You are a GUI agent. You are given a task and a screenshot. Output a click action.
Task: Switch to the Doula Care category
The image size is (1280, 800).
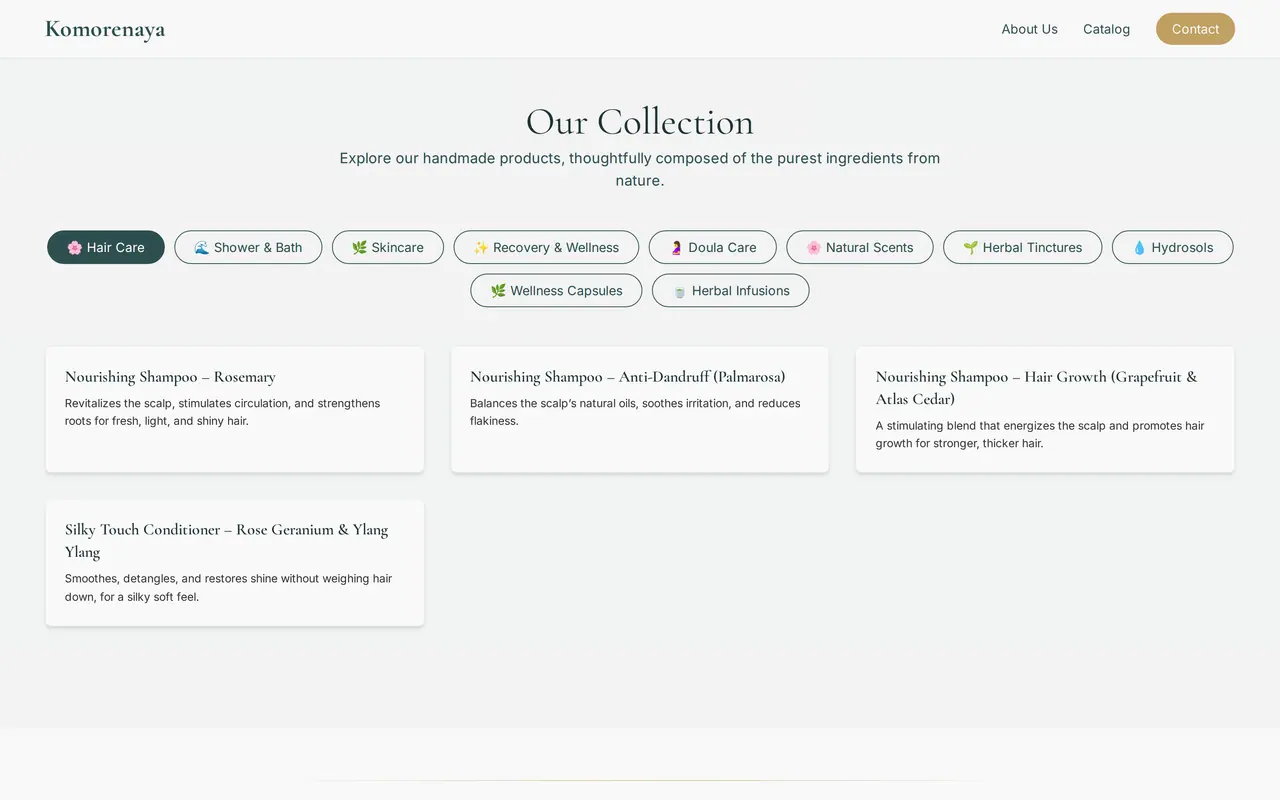pyautogui.click(x=712, y=247)
